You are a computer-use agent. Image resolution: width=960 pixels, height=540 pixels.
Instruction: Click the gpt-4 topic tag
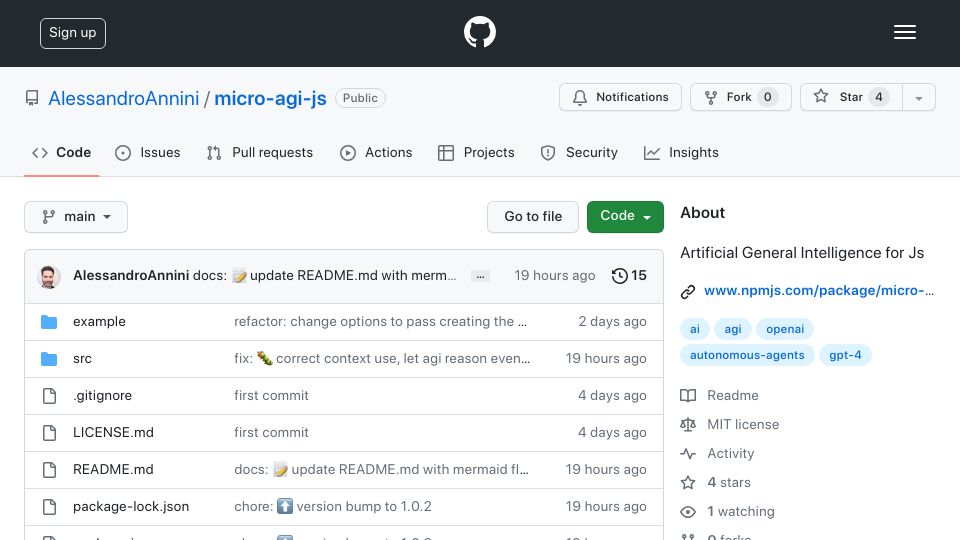(845, 355)
